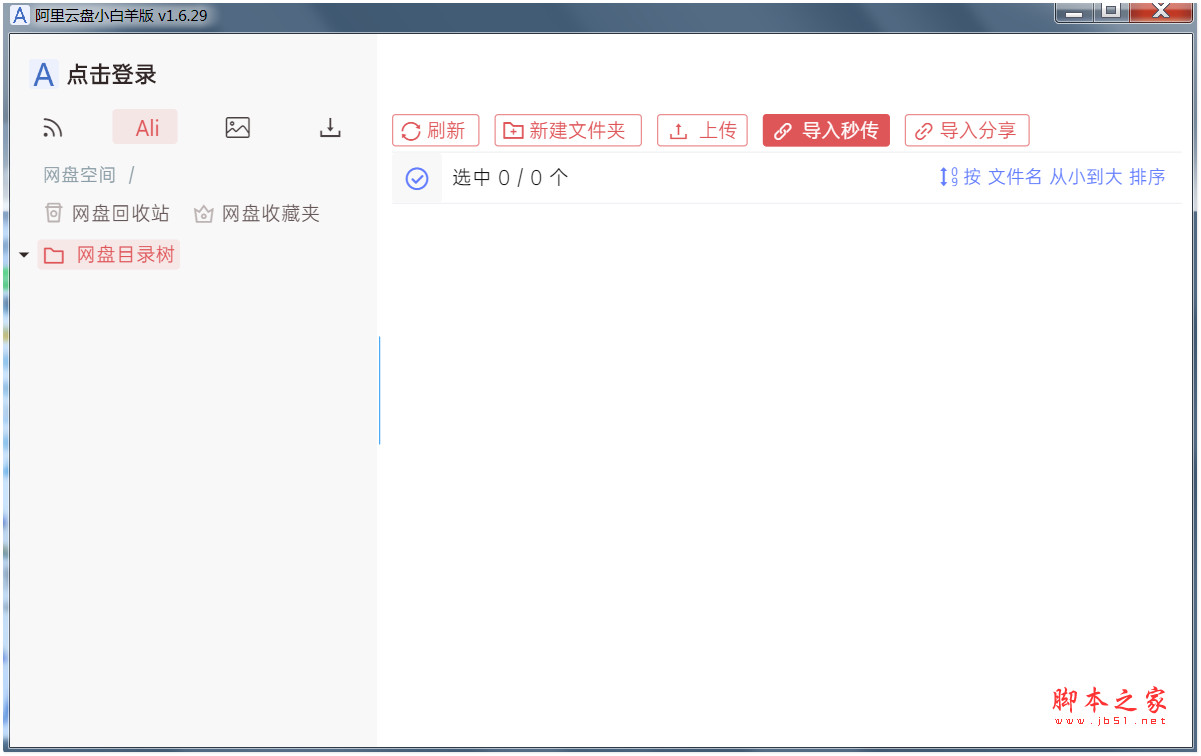The height and width of the screenshot is (756, 1201).
Task: Click the 导入秒传 button
Action: (826, 131)
